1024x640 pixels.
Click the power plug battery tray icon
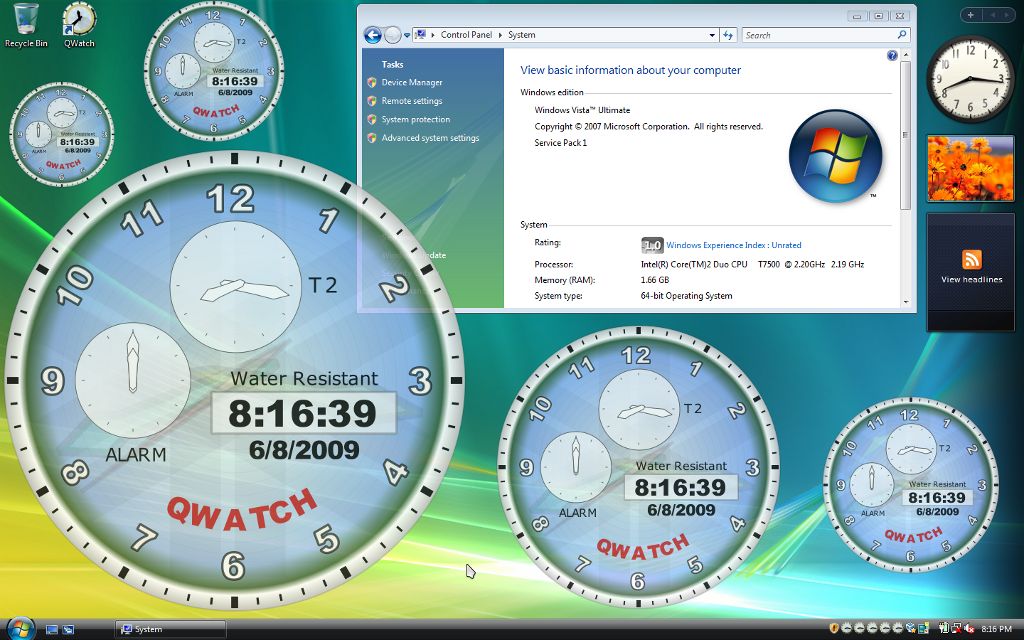click(944, 629)
